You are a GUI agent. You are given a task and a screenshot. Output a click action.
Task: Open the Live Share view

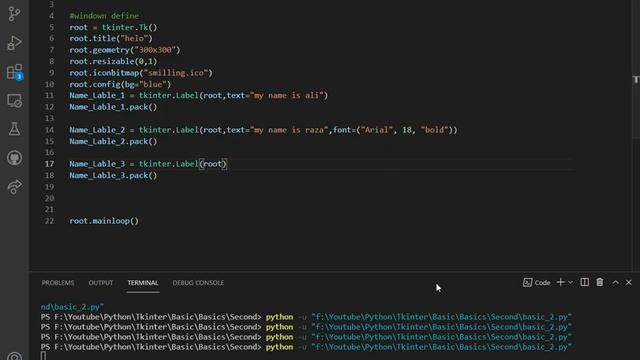tap(14, 187)
